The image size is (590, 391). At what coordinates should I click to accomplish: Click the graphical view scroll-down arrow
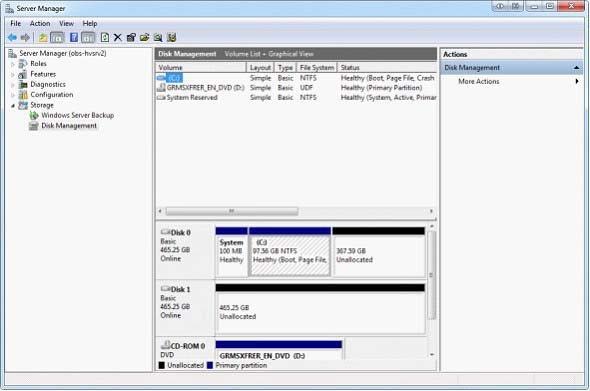point(432,354)
